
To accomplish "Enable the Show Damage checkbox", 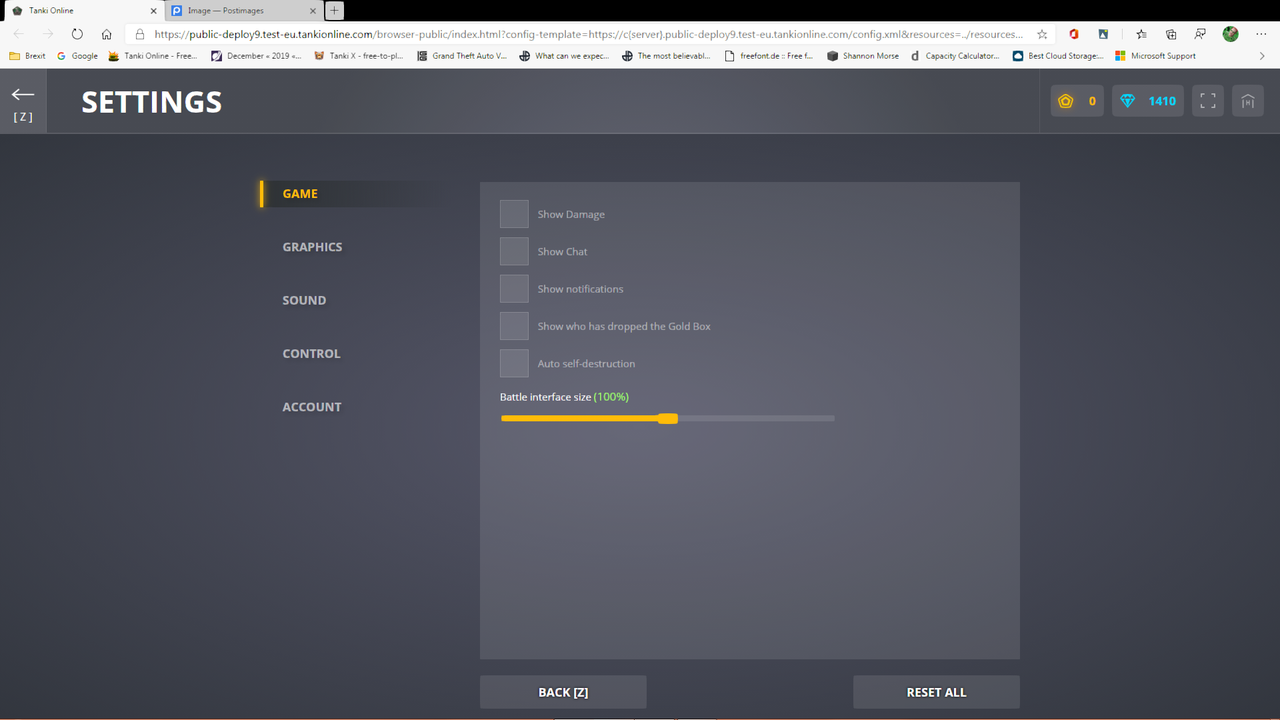I will pyautogui.click(x=514, y=214).
